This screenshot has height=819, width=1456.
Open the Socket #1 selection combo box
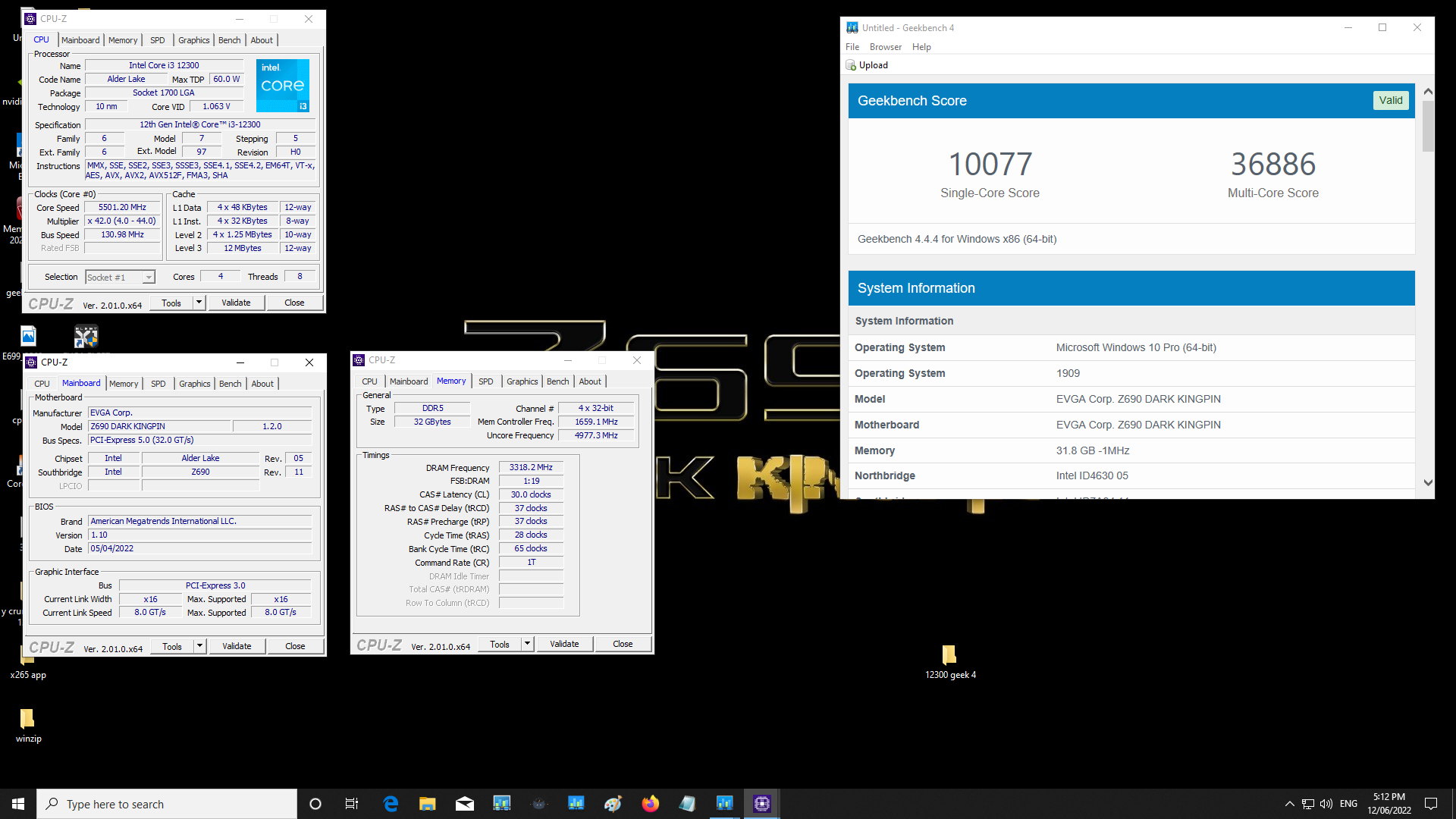pyautogui.click(x=120, y=278)
